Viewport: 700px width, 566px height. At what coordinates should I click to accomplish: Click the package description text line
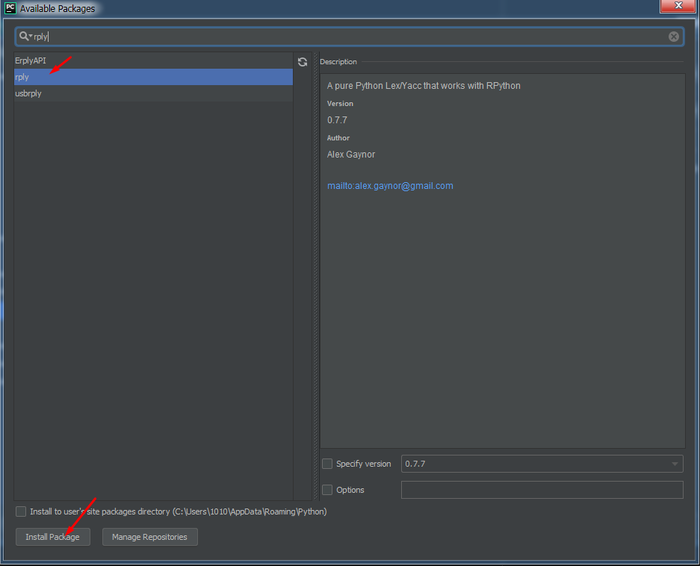423,86
